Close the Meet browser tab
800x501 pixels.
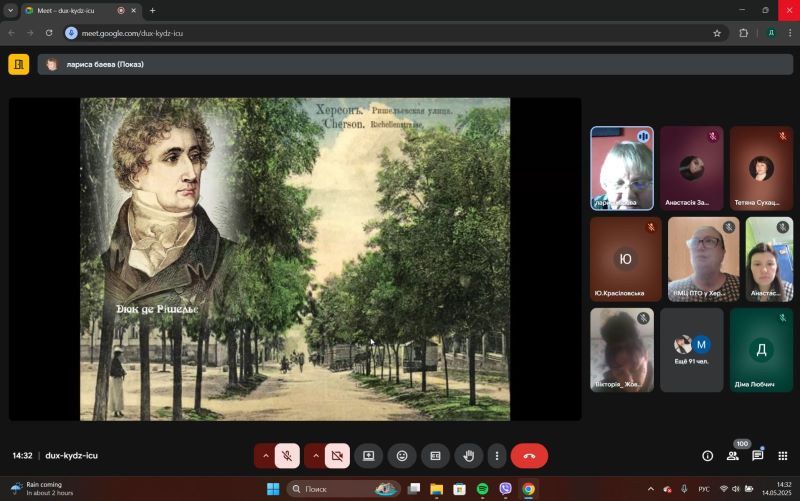click(134, 10)
